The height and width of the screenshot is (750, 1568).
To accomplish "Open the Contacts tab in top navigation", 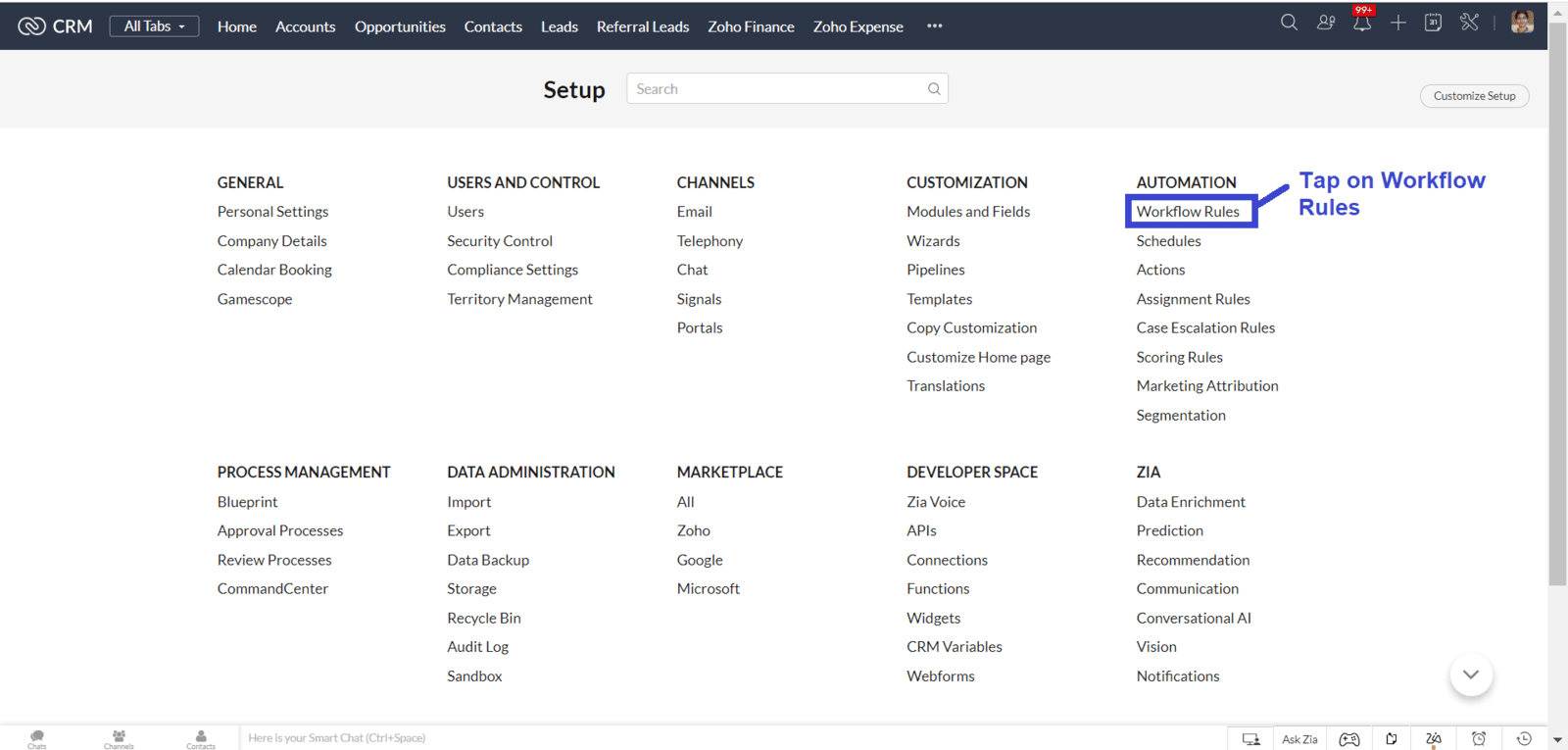I will click(493, 26).
